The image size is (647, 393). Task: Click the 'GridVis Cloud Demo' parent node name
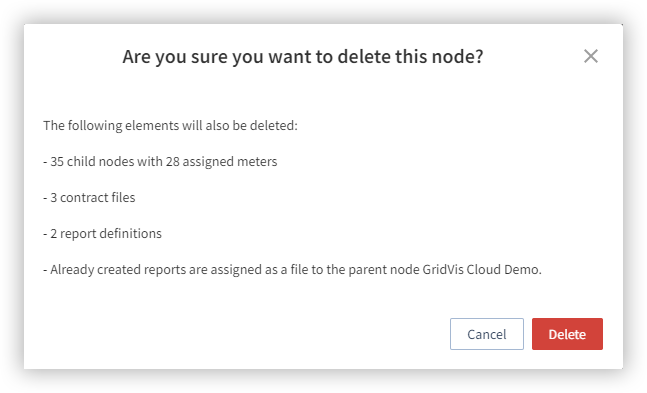[x=481, y=270]
